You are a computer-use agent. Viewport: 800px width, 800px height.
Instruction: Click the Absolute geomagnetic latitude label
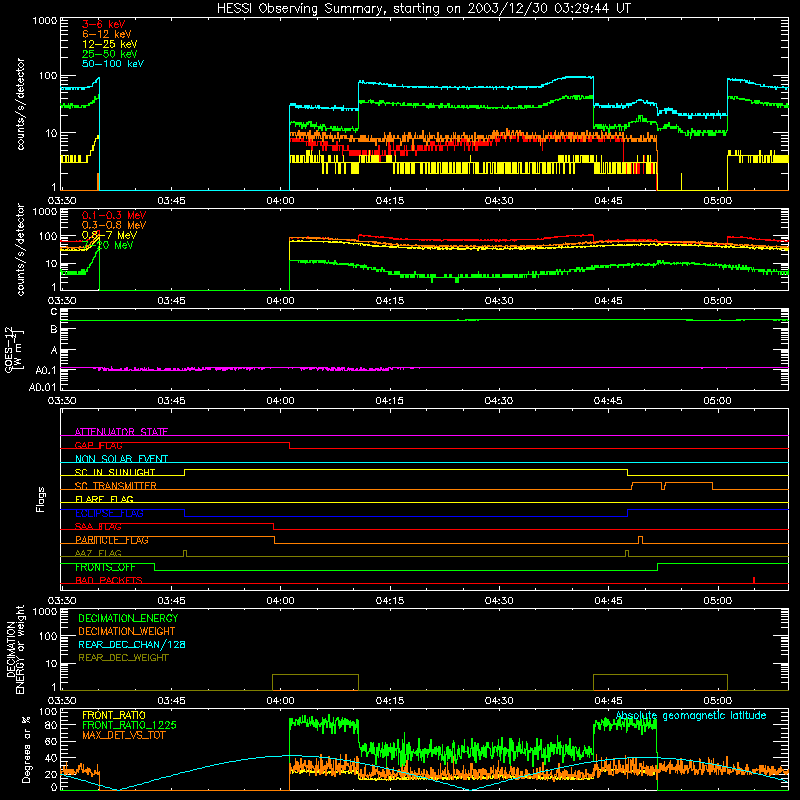[x=691, y=715]
